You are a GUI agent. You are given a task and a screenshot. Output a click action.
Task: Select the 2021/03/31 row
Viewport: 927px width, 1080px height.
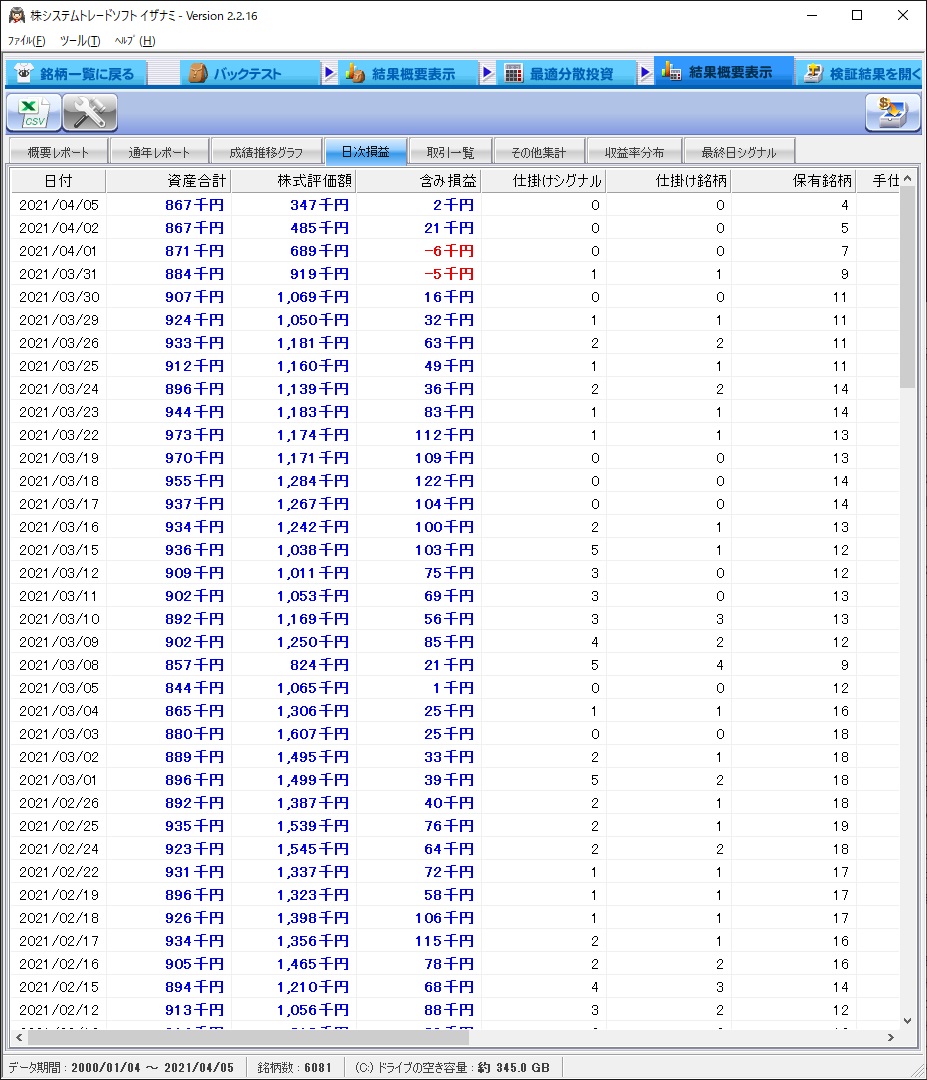point(300,274)
